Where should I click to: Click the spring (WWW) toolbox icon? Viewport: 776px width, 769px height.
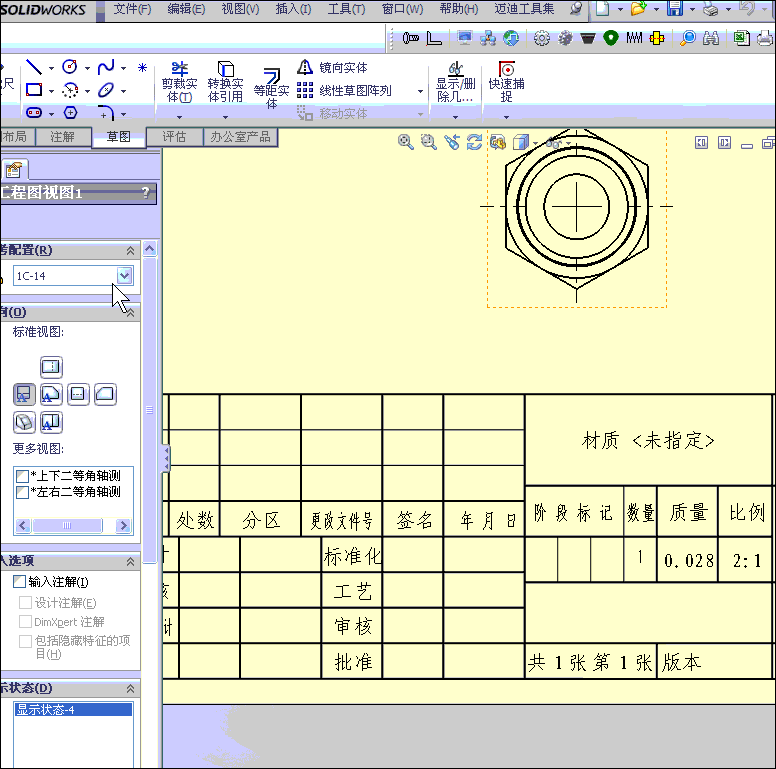(x=634, y=38)
